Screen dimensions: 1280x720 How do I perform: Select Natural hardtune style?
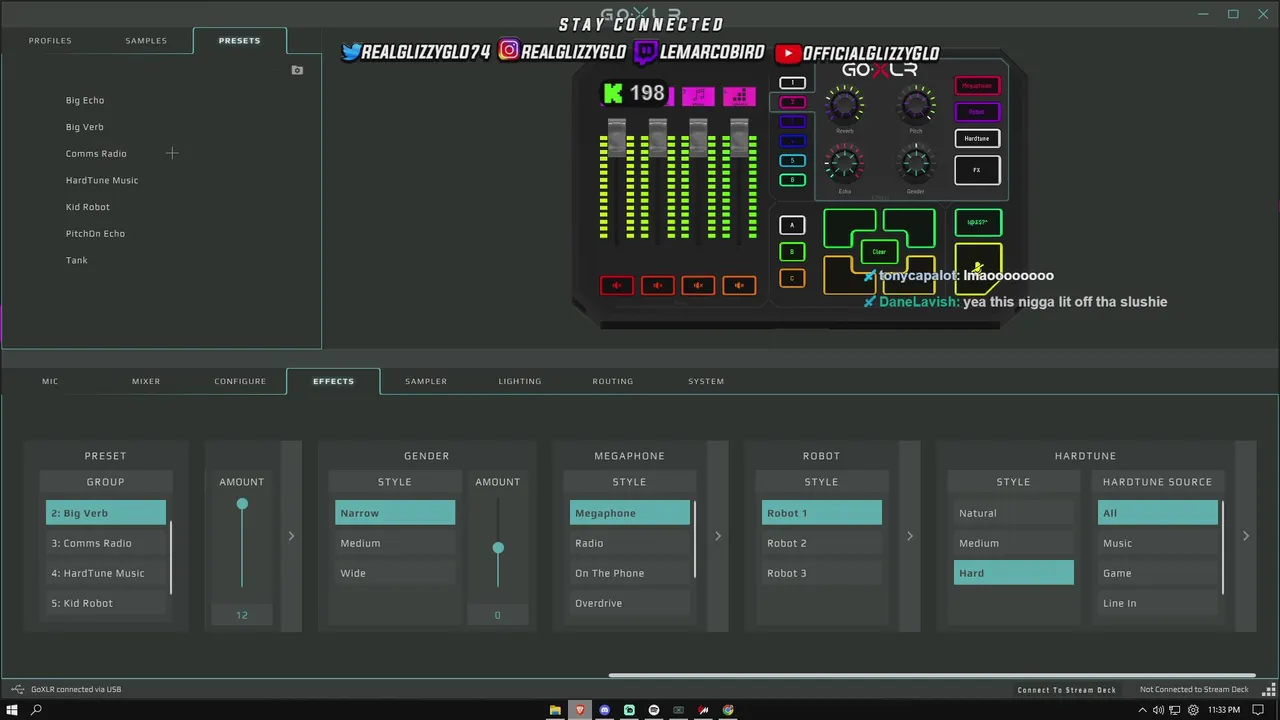1014,513
